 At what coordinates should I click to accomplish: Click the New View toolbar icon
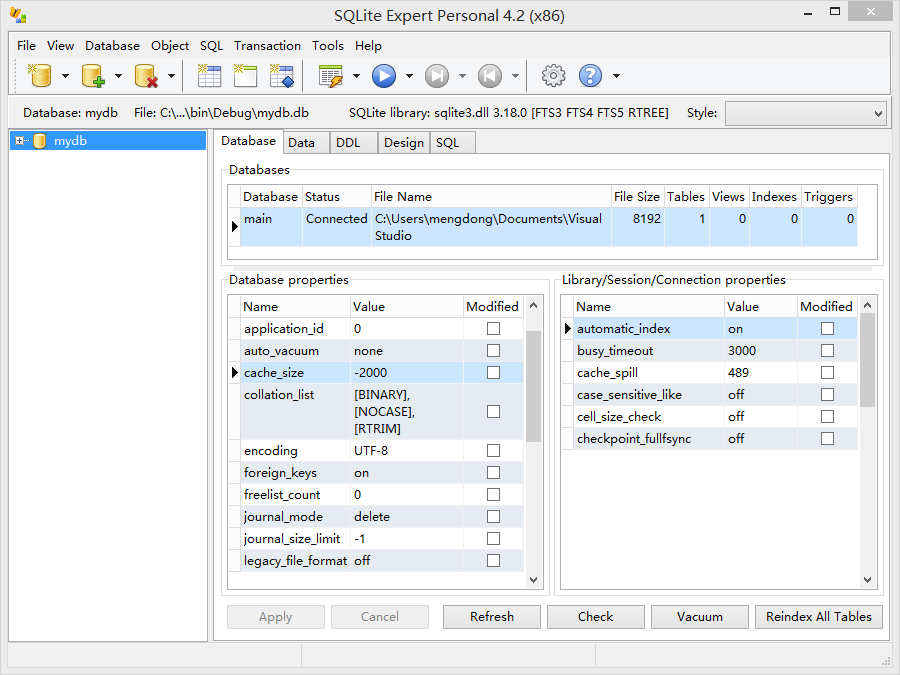coord(245,76)
